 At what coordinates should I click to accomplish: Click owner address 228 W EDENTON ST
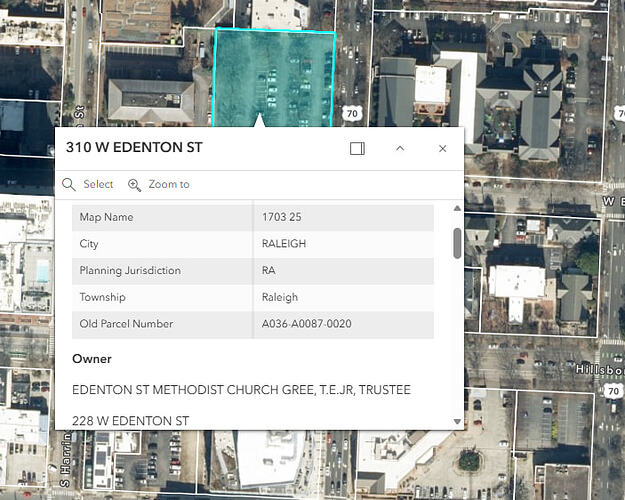click(130, 421)
